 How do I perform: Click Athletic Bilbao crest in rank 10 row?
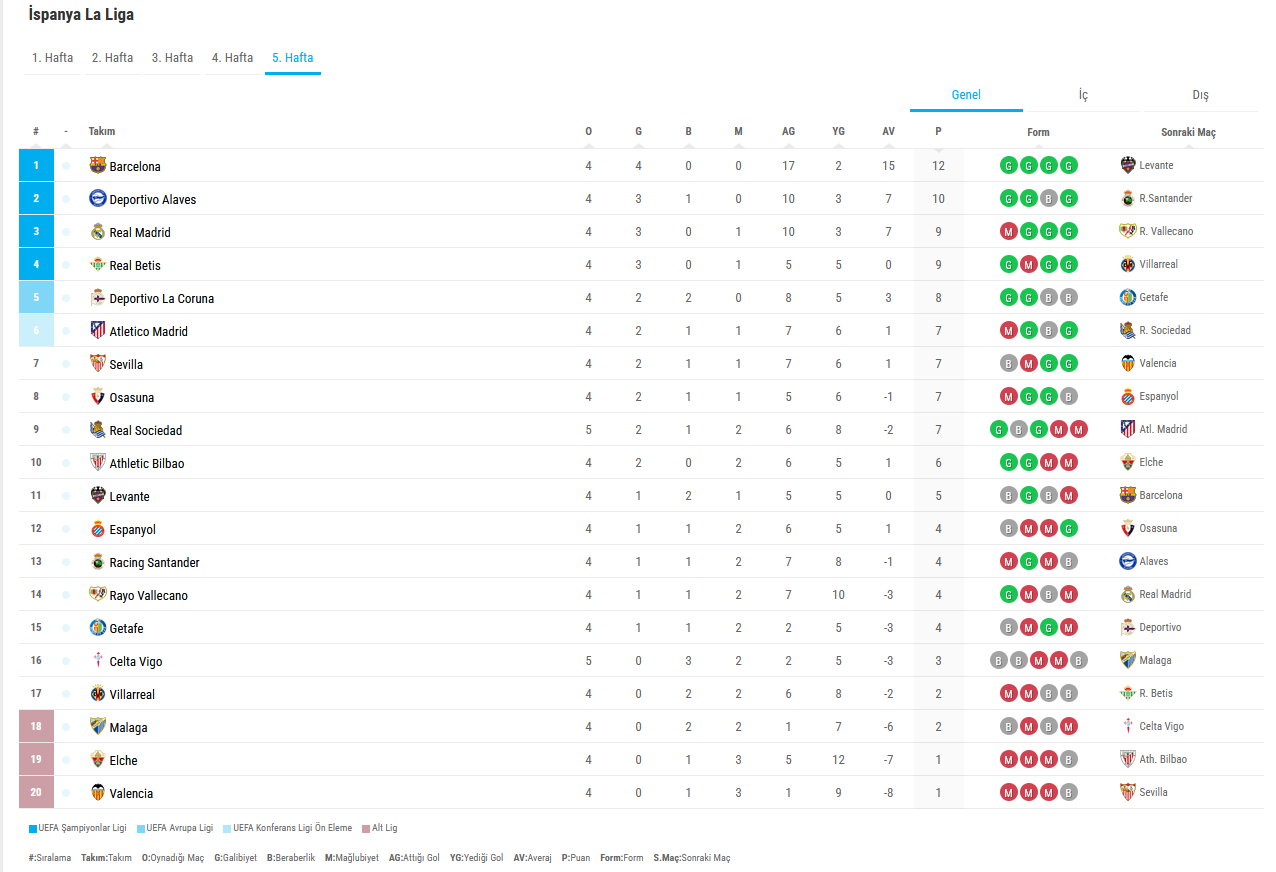[x=97, y=462]
